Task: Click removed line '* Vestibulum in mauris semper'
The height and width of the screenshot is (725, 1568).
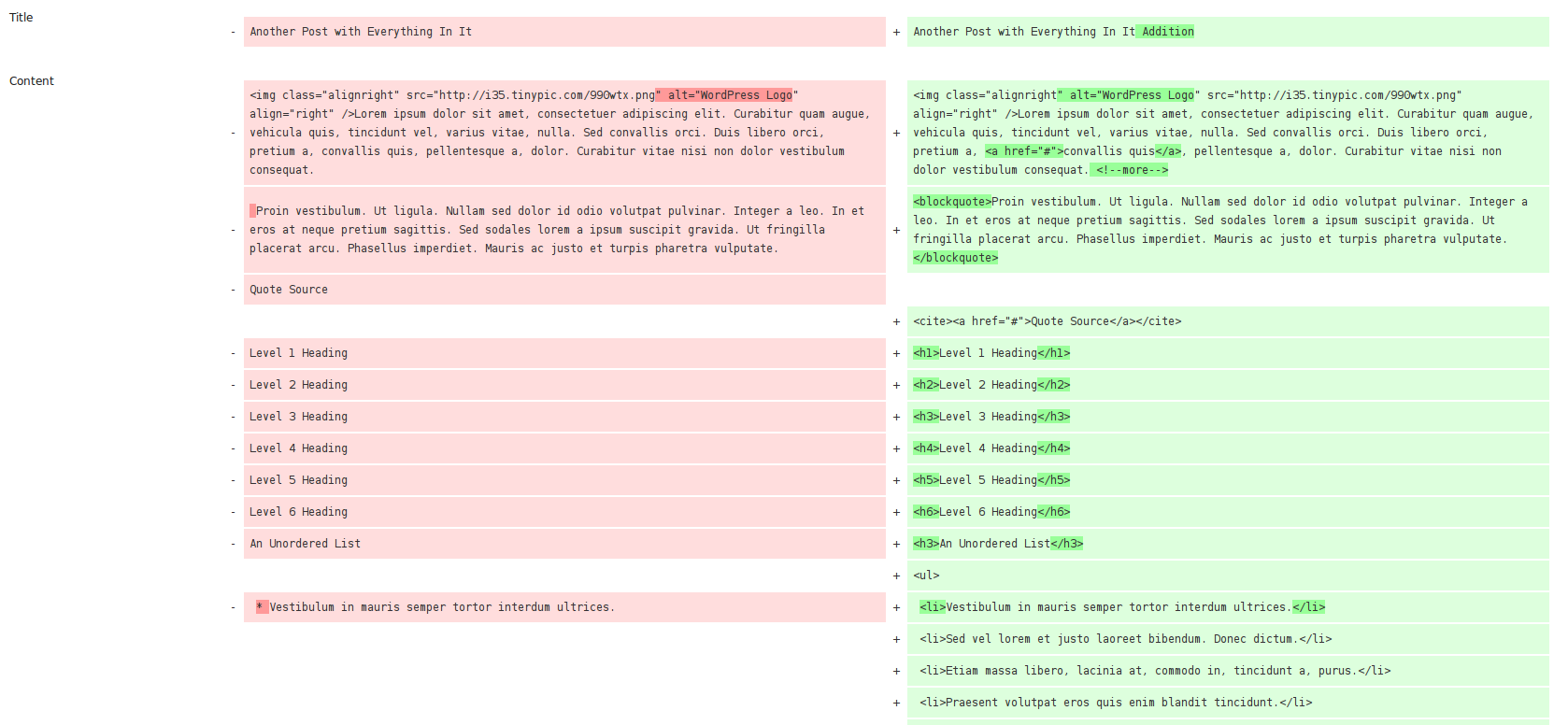Action: click(564, 607)
